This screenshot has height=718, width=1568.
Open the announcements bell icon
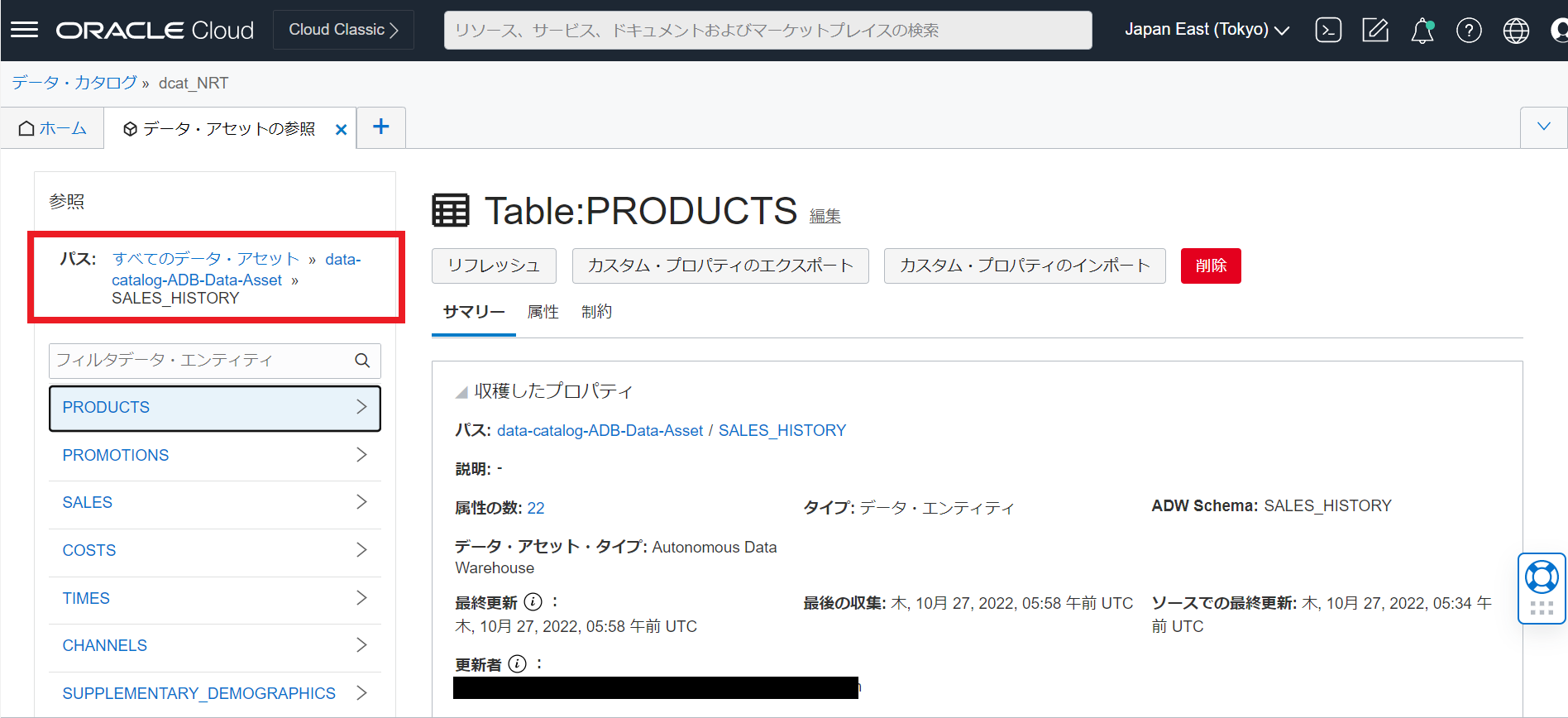(1422, 31)
